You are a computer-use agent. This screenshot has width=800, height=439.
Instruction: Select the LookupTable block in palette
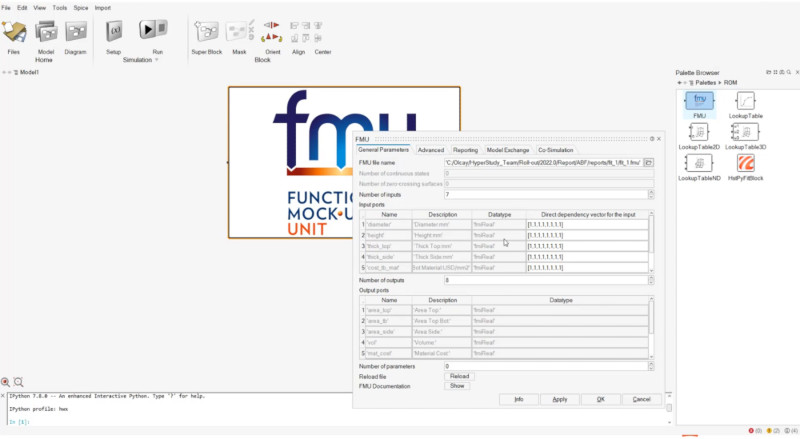(745, 102)
